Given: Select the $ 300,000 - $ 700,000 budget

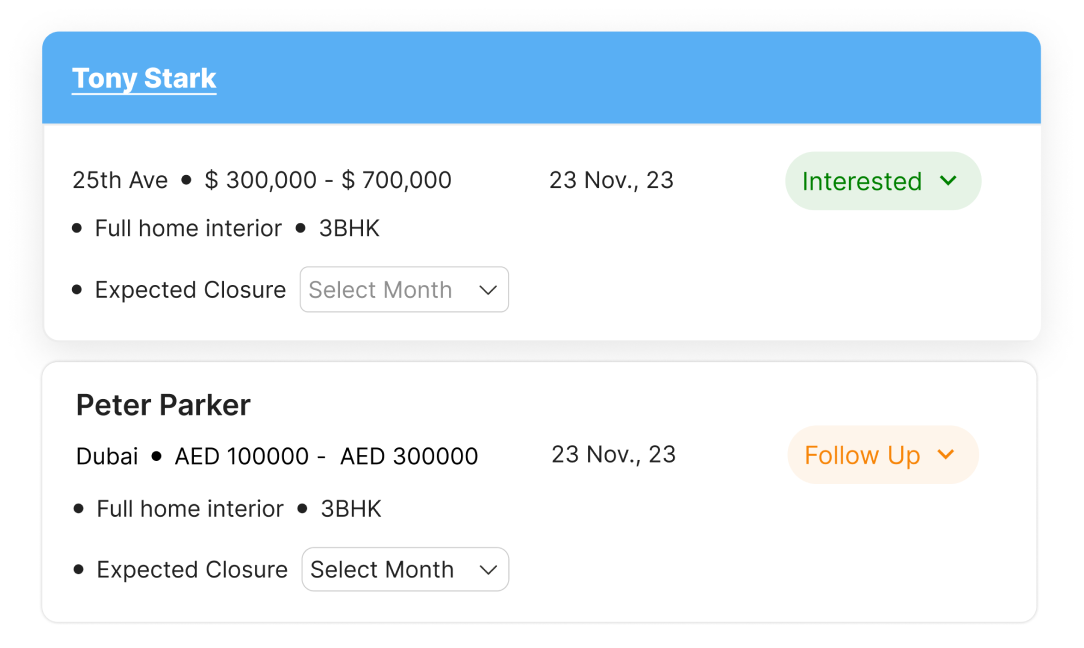Looking at the screenshot, I should point(328,180).
